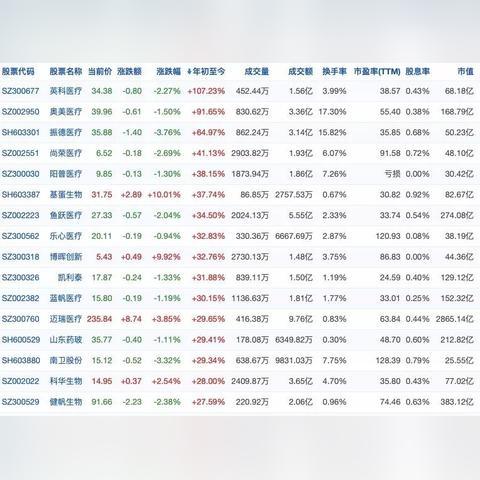This screenshot has width=480, height=480.
Task: Click 股息率 column header
Action: pos(417,71)
